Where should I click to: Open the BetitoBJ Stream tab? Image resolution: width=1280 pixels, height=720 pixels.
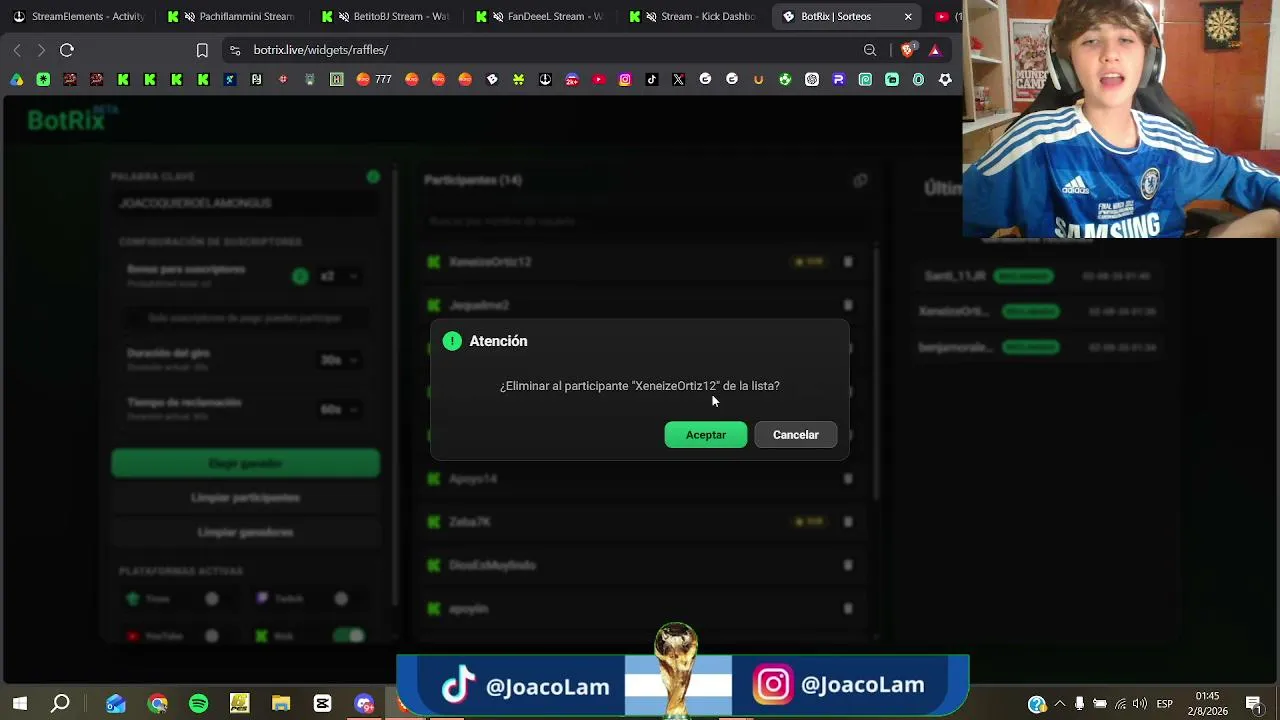click(x=386, y=16)
